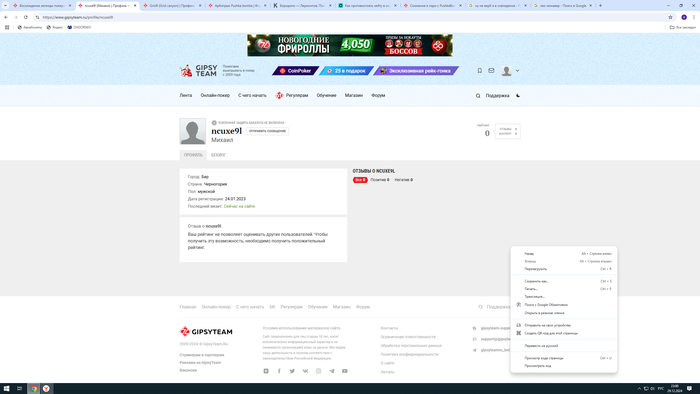Open 'Стримерам и партнерам' footer link
The image size is (700, 394).
tap(202, 355)
